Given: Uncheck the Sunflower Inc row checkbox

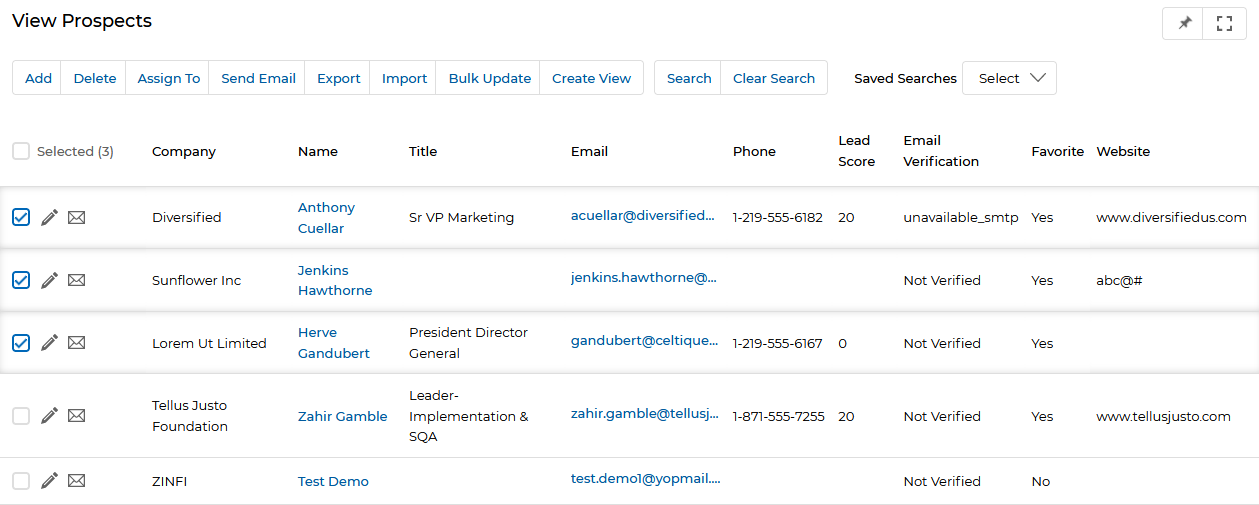Looking at the screenshot, I should click(21, 280).
